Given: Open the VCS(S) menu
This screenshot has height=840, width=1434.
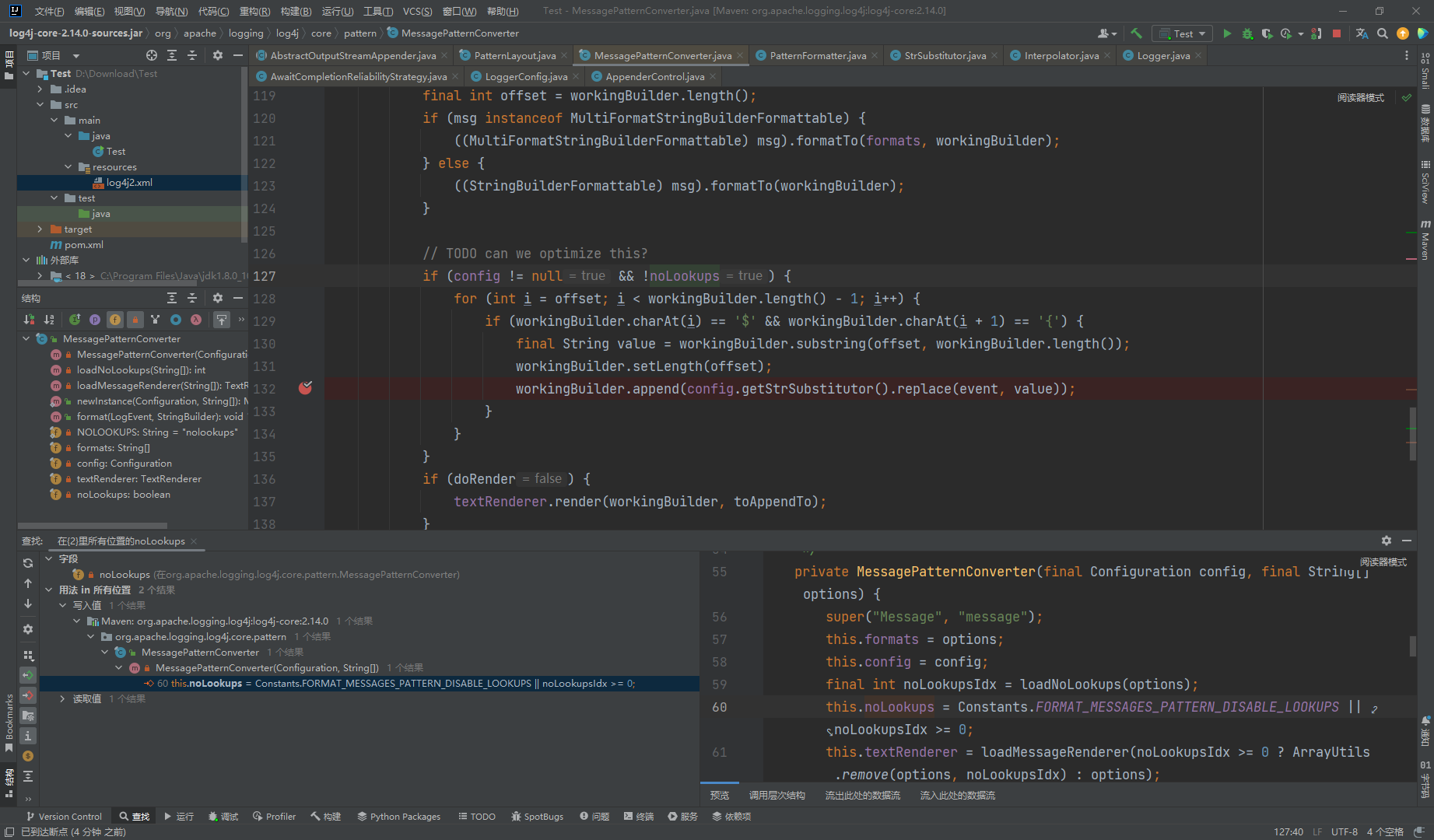Looking at the screenshot, I should tap(418, 11).
